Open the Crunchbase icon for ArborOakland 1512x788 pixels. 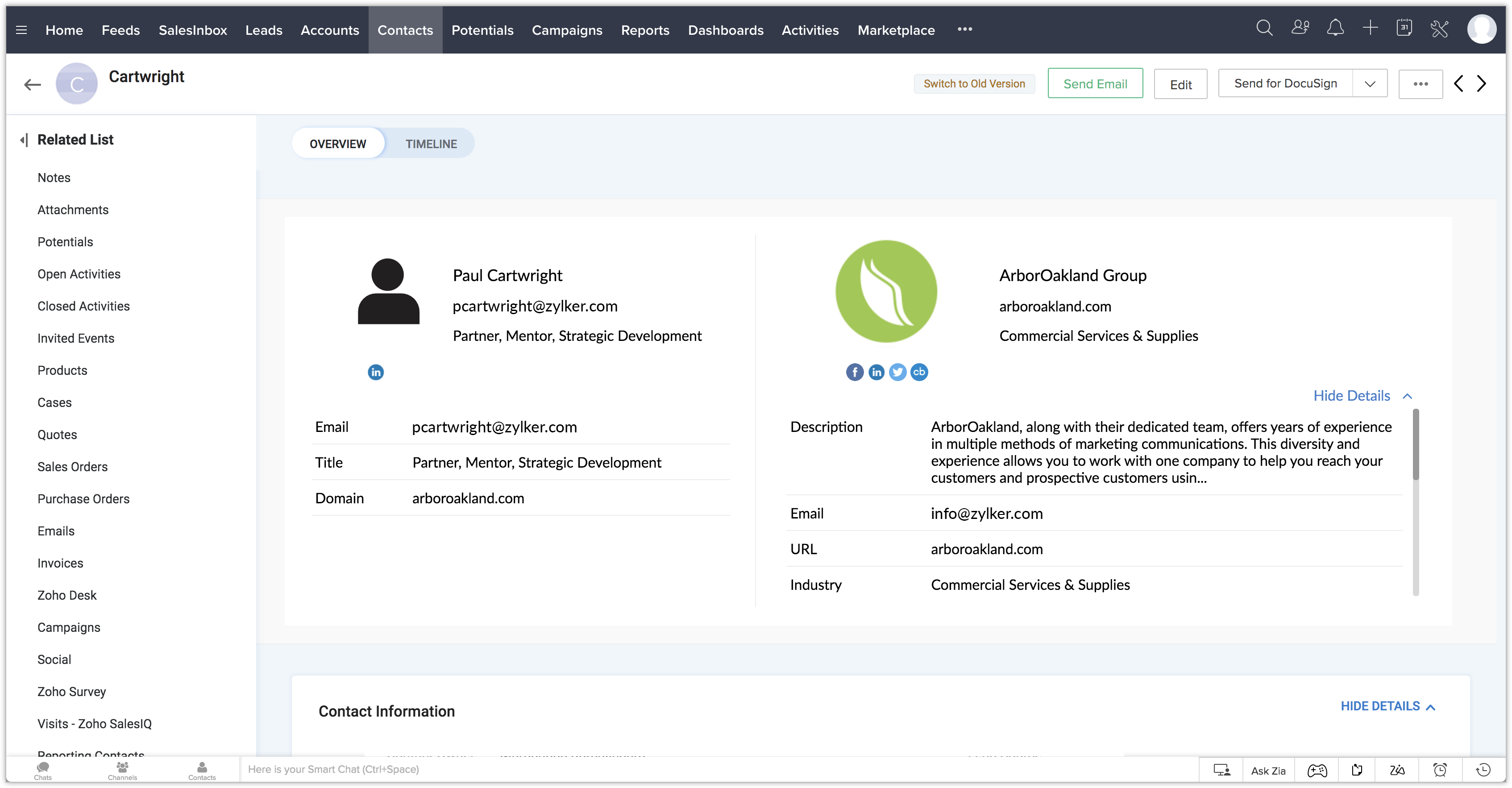pos(918,372)
